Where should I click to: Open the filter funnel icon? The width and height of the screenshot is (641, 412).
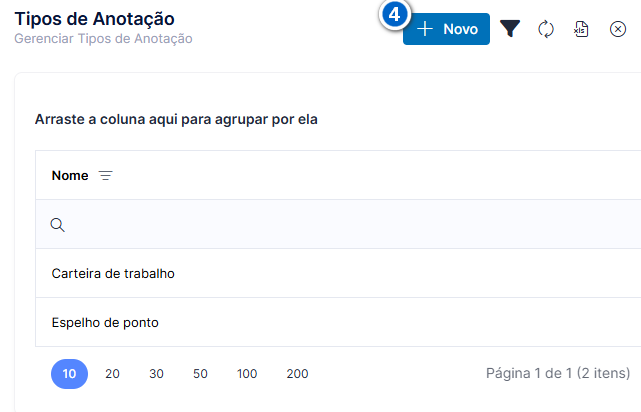pos(510,29)
